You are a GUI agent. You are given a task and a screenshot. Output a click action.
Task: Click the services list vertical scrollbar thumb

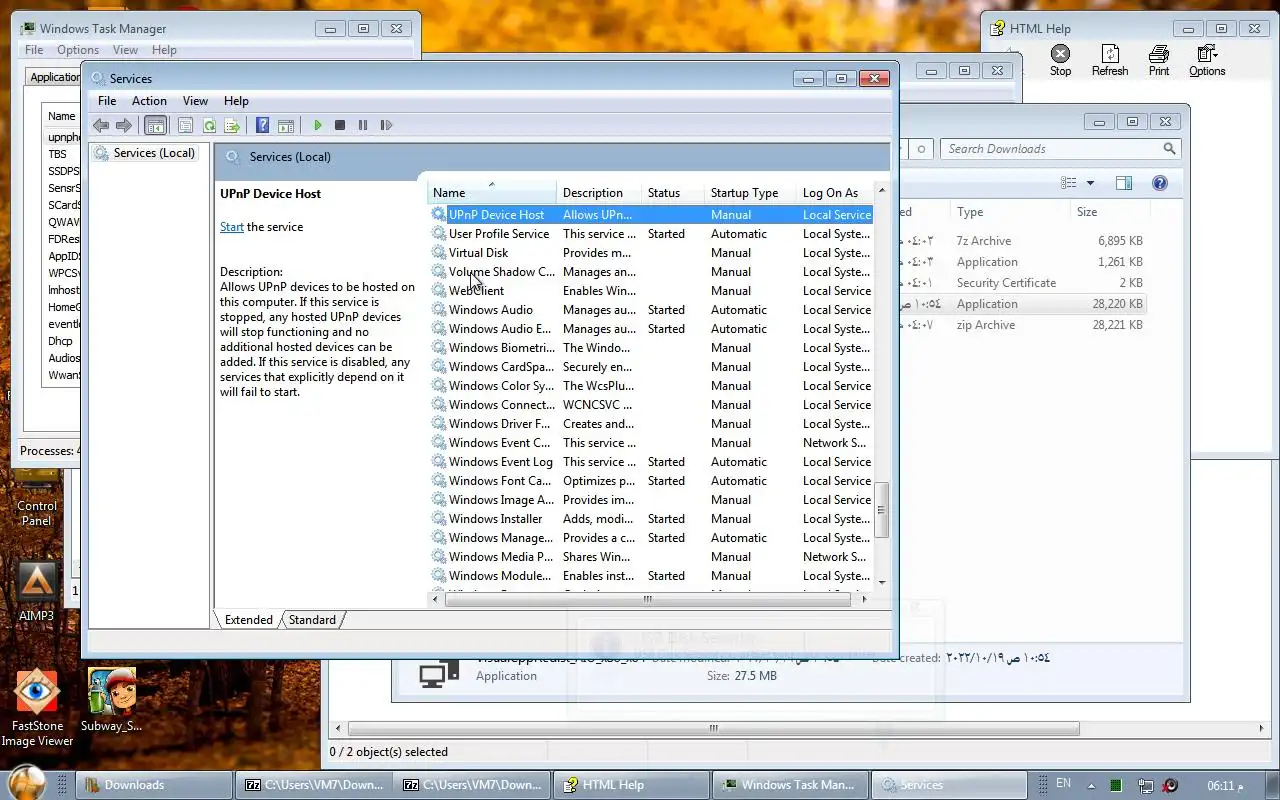pyautogui.click(x=882, y=510)
